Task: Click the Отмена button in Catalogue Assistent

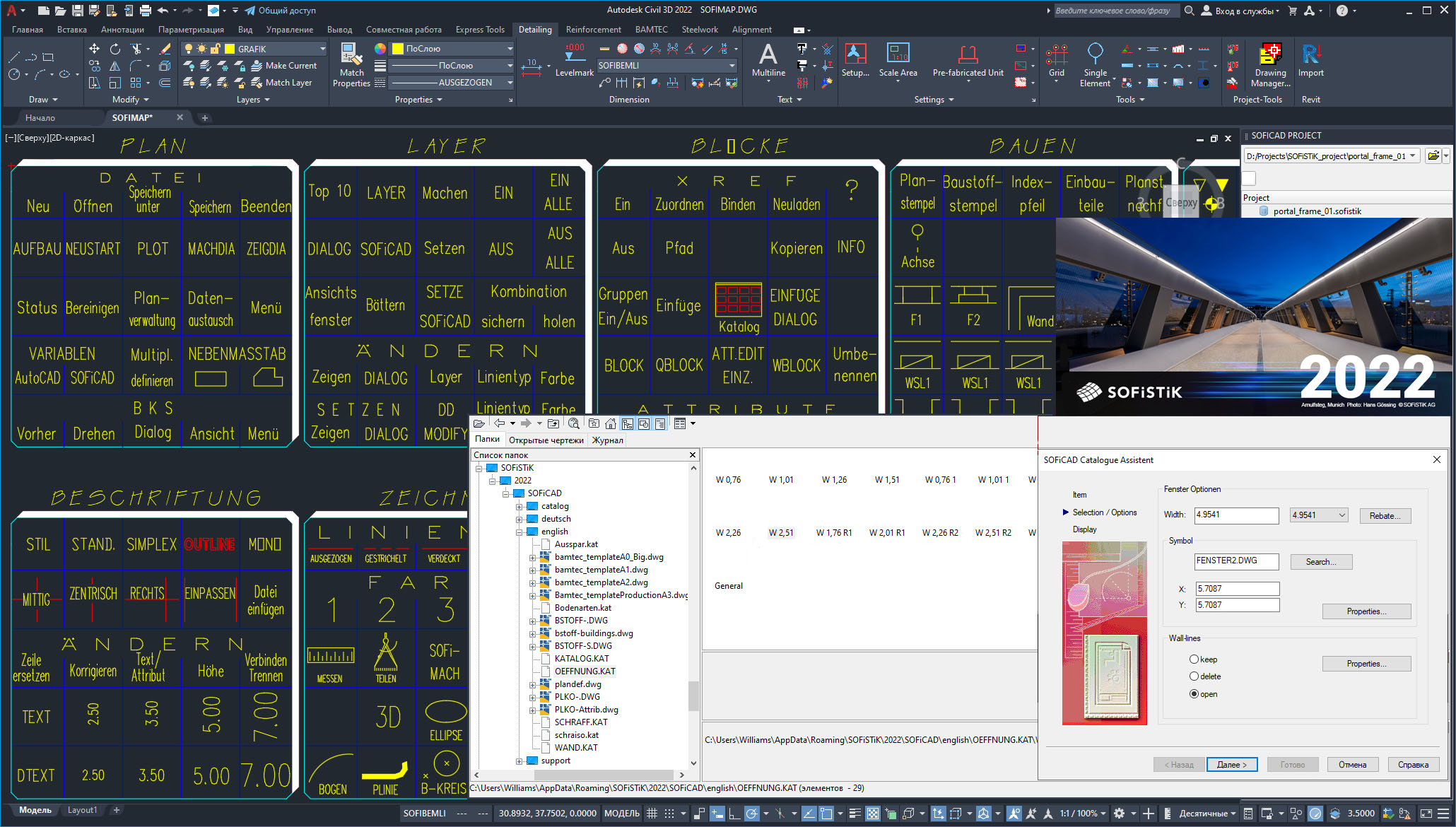Action: (x=1352, y=765)
